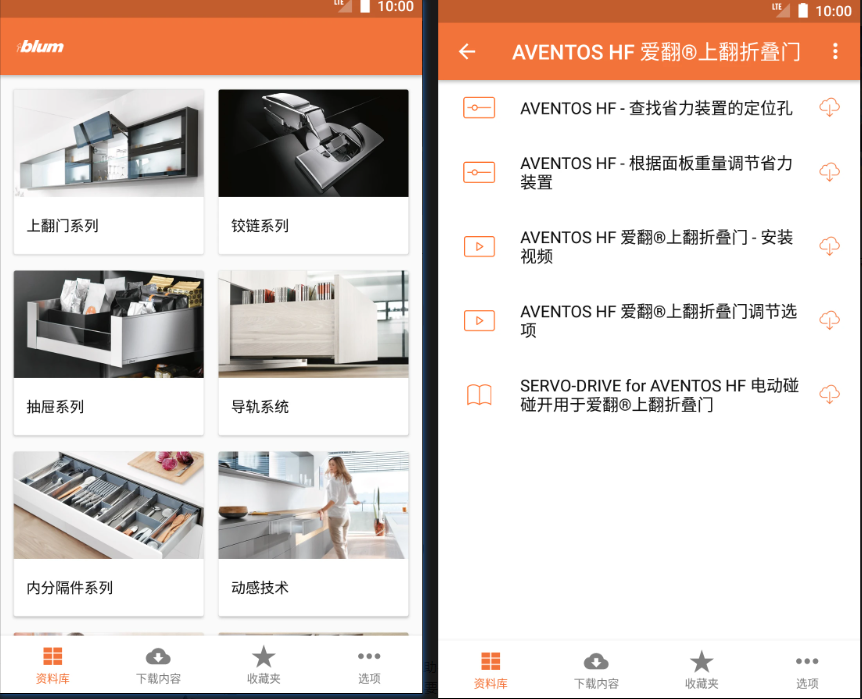Click the 上翻门系列 card label
The height and width of the screenshot is (699, 862).
[x=63, y=225]
